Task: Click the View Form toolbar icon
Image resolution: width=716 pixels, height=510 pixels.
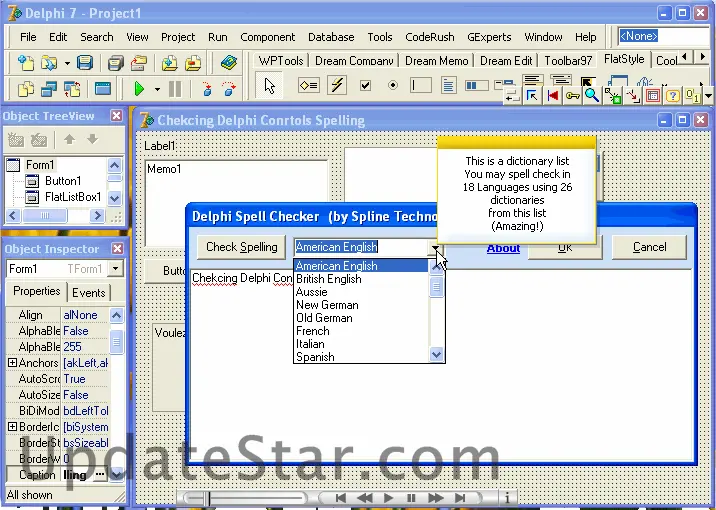Action: 48,89
